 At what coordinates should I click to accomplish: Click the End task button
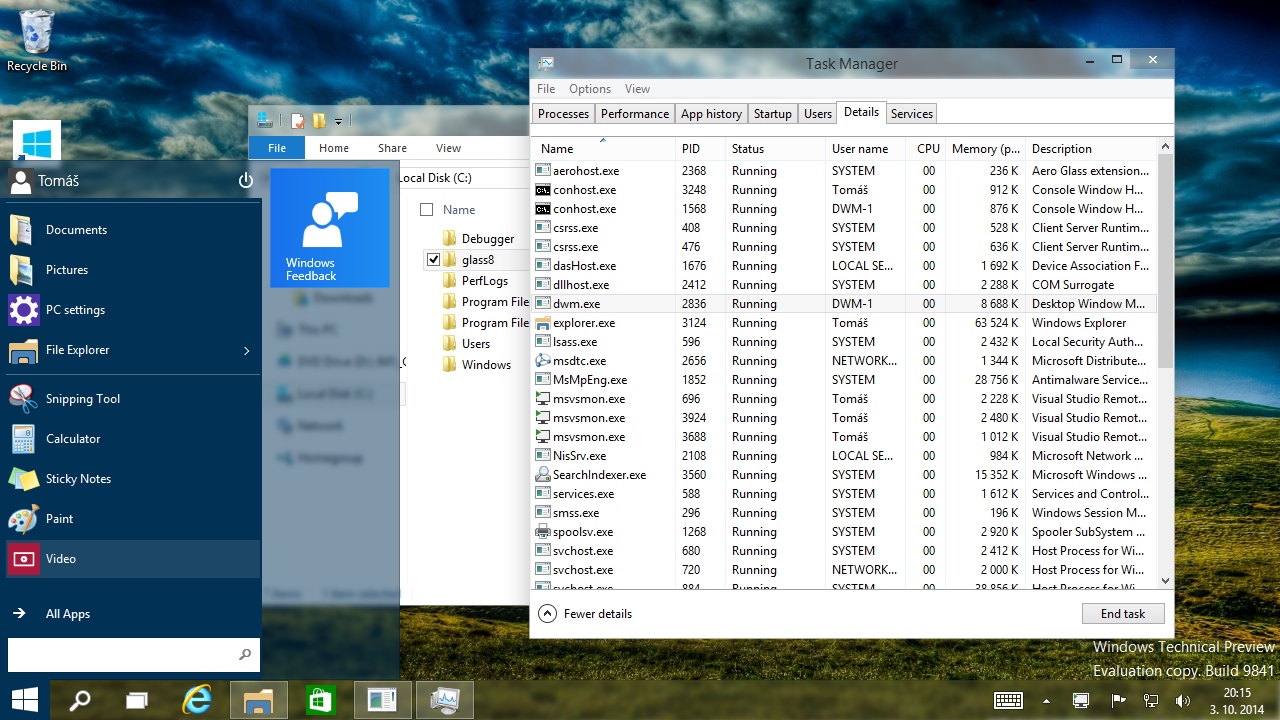pos(1122,613)
